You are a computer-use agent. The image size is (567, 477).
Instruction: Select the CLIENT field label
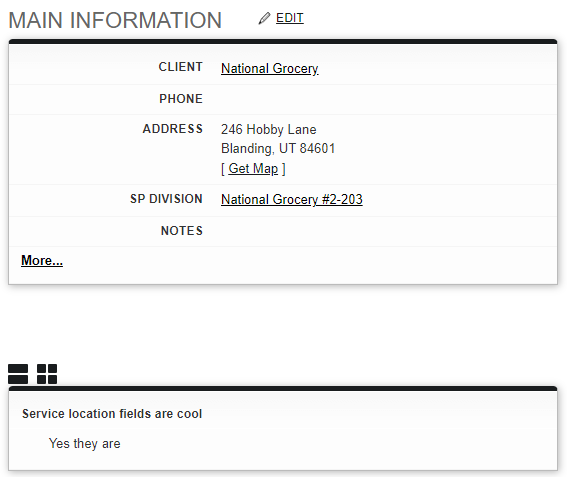point(180,67)
